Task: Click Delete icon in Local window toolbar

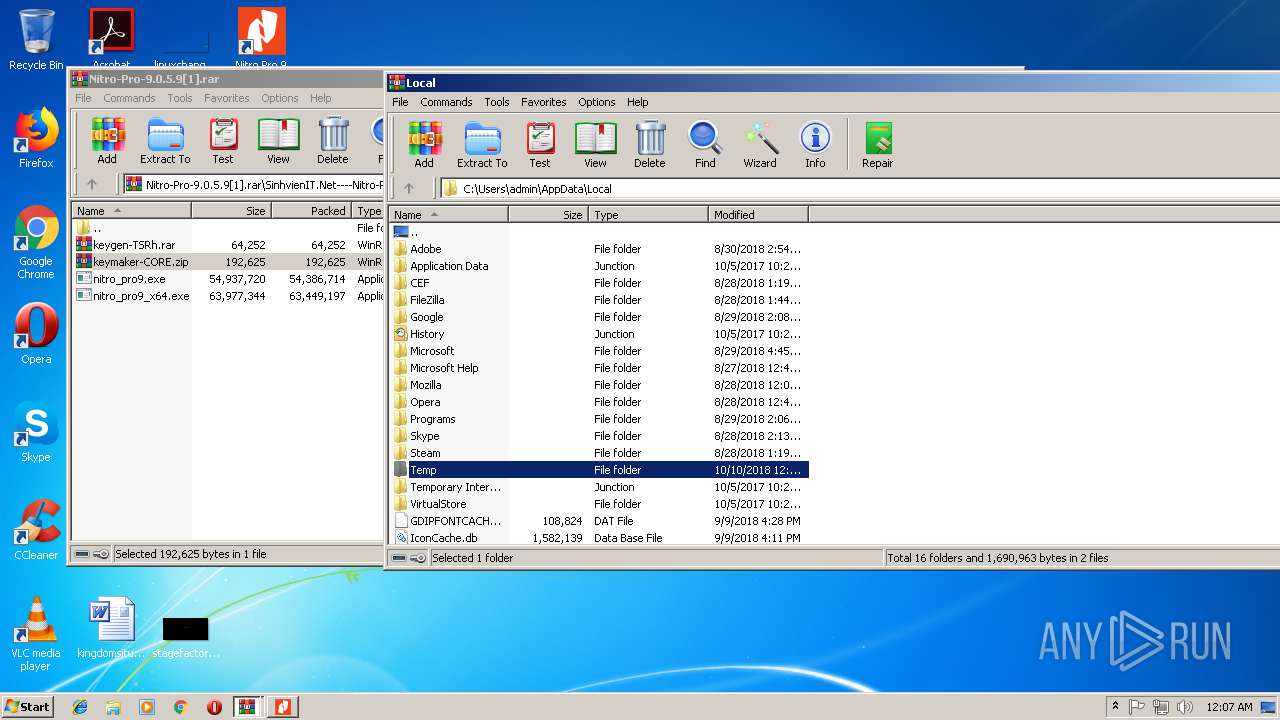Action: 649,144
